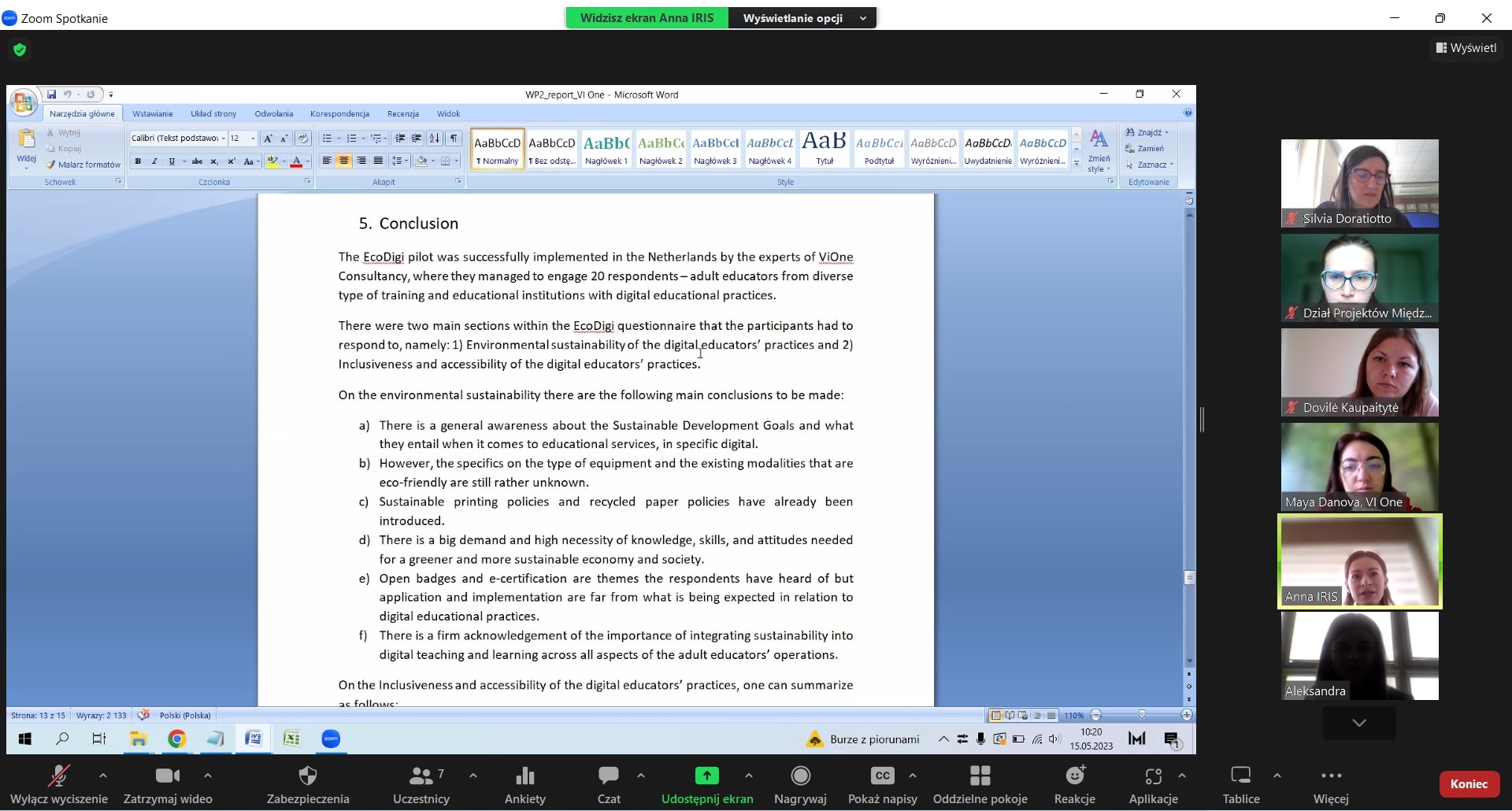Open Chrome from shared taskbar
The width and height of the screenshot is (1512, 811).
176,739
